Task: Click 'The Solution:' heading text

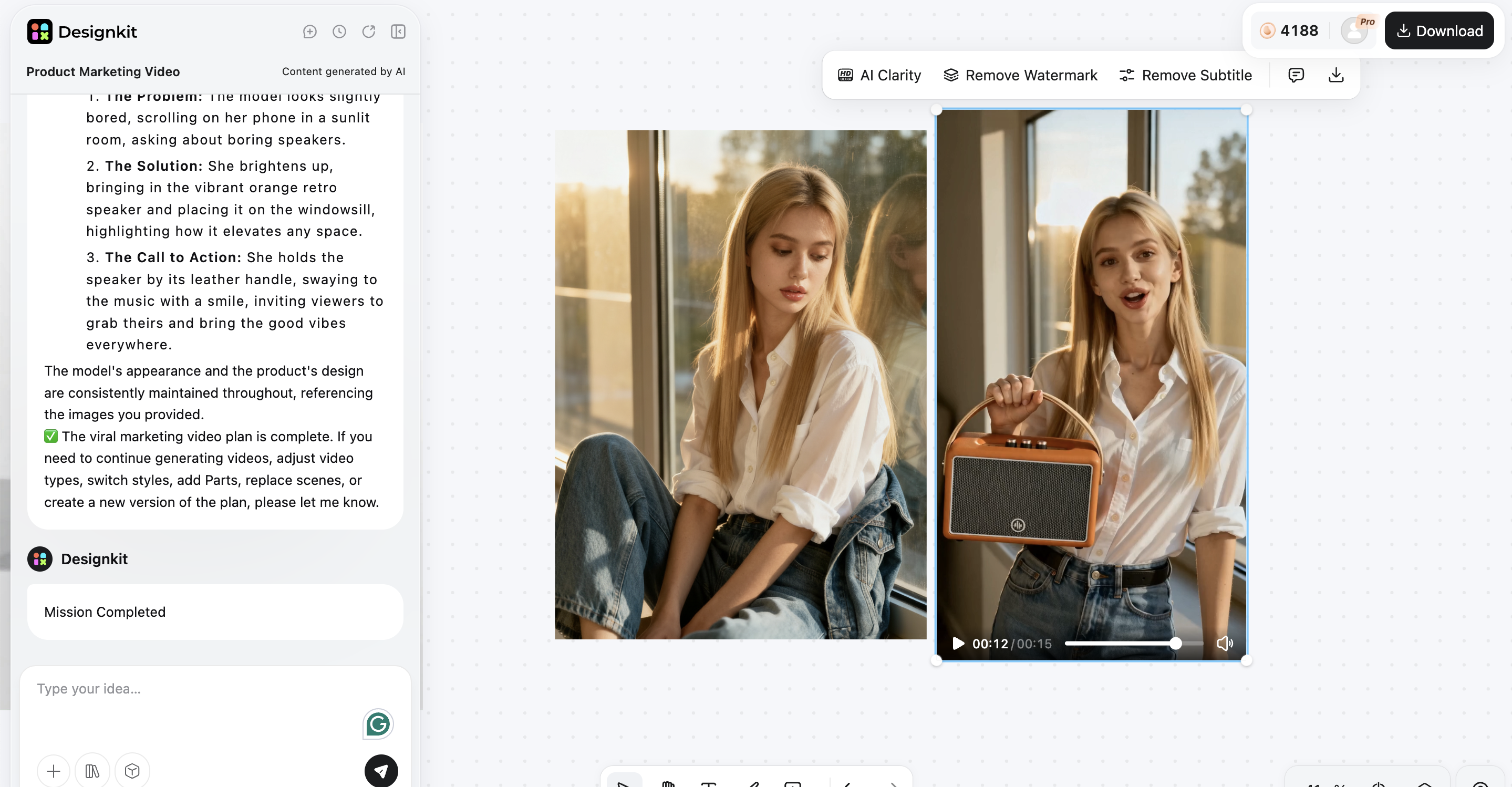Action: tap(154, 166)
